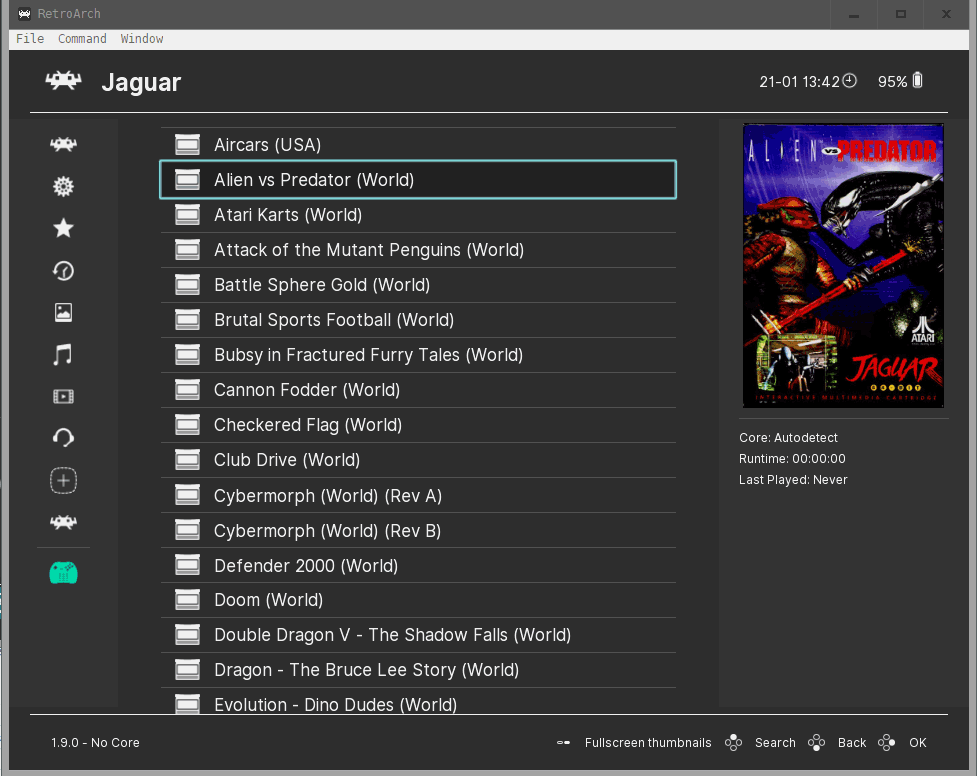The height and width of the screenshot is (776, 977).
Task: Click the cartridge icon beside Club Drive
Action: (187, 460)
